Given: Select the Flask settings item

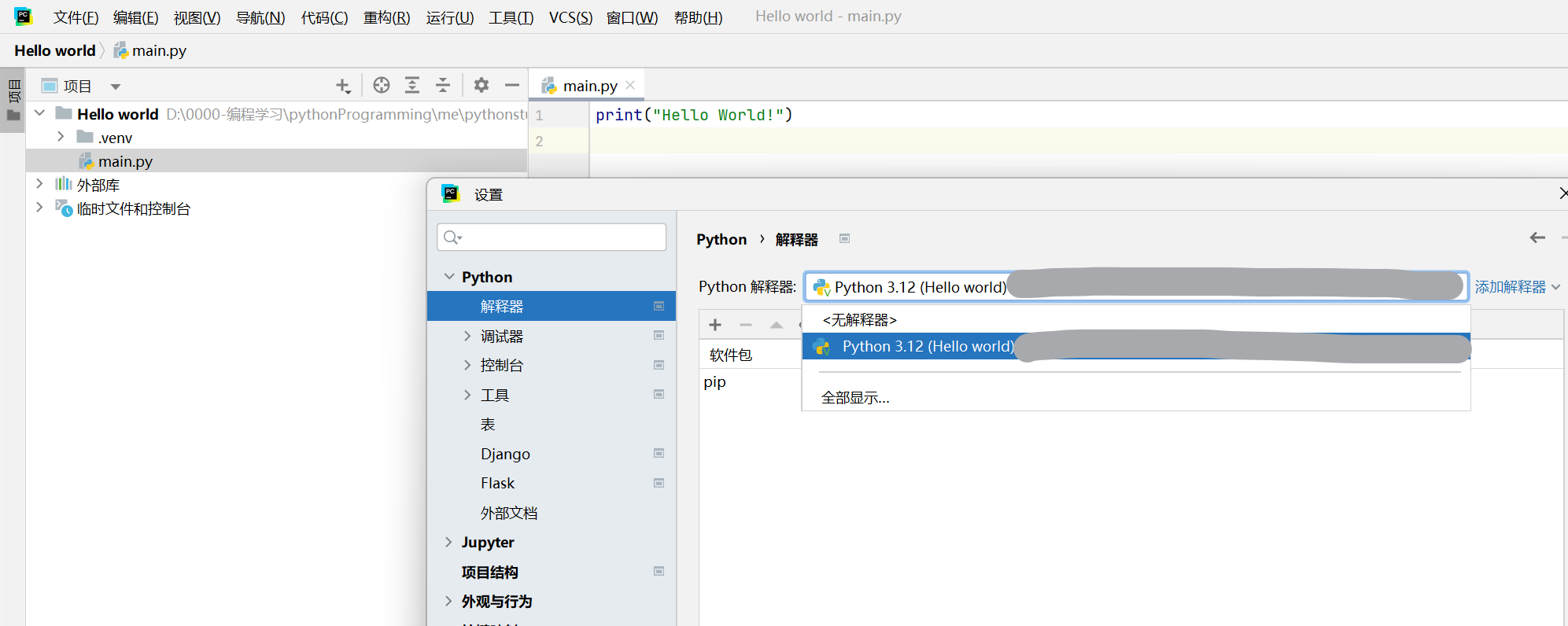Looking at the screenshot, I should (x=552, y=483).
